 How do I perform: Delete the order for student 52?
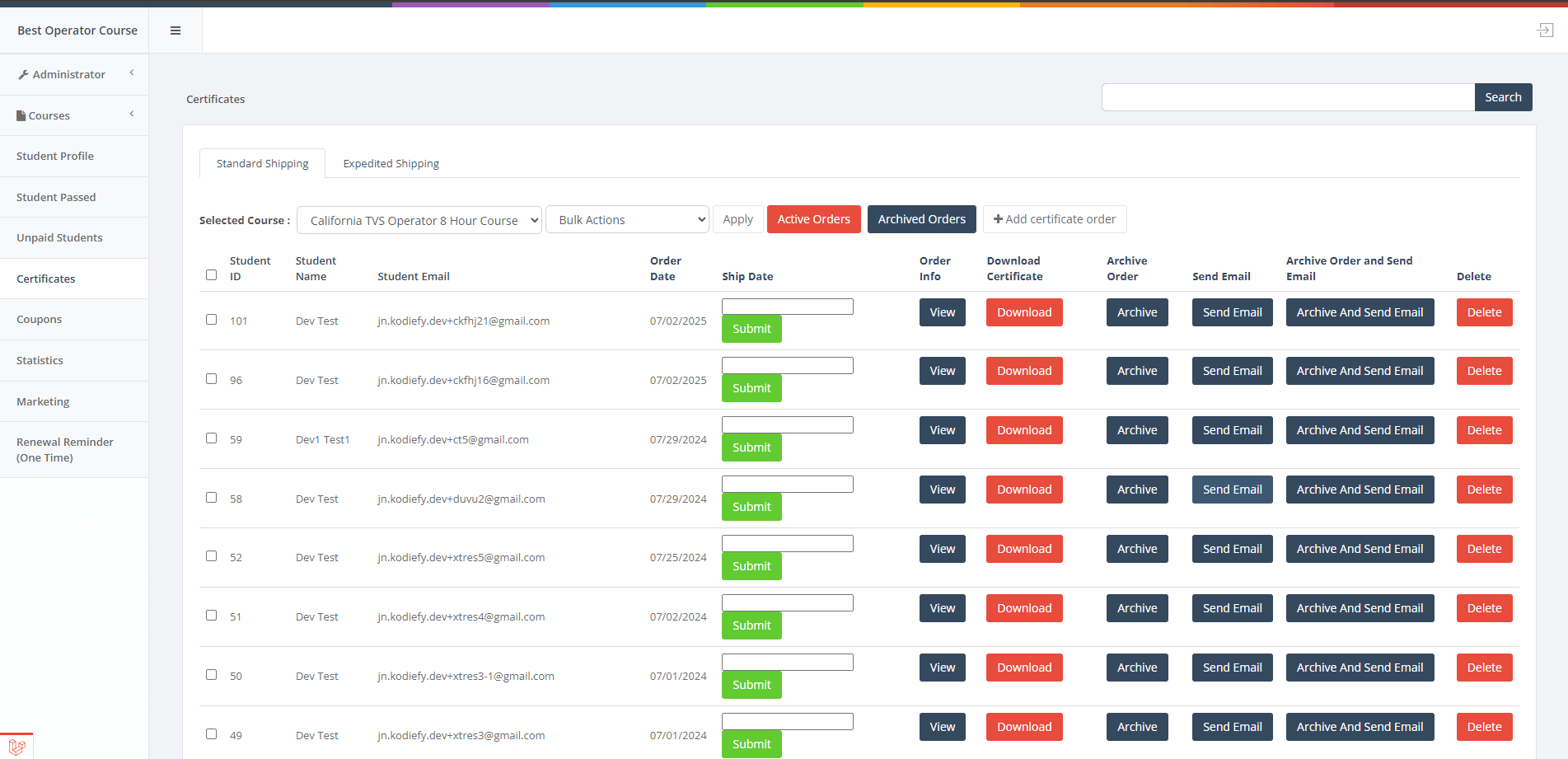pos(1484,549)
